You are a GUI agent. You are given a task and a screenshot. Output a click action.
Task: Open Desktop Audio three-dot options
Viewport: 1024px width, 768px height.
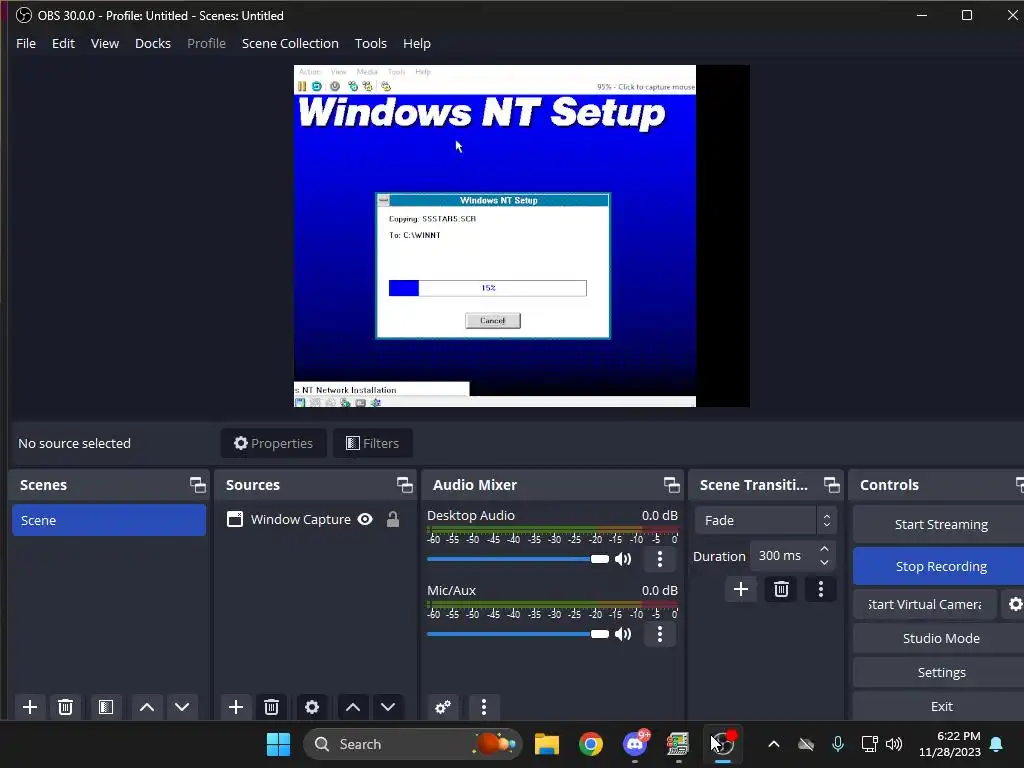660,559
